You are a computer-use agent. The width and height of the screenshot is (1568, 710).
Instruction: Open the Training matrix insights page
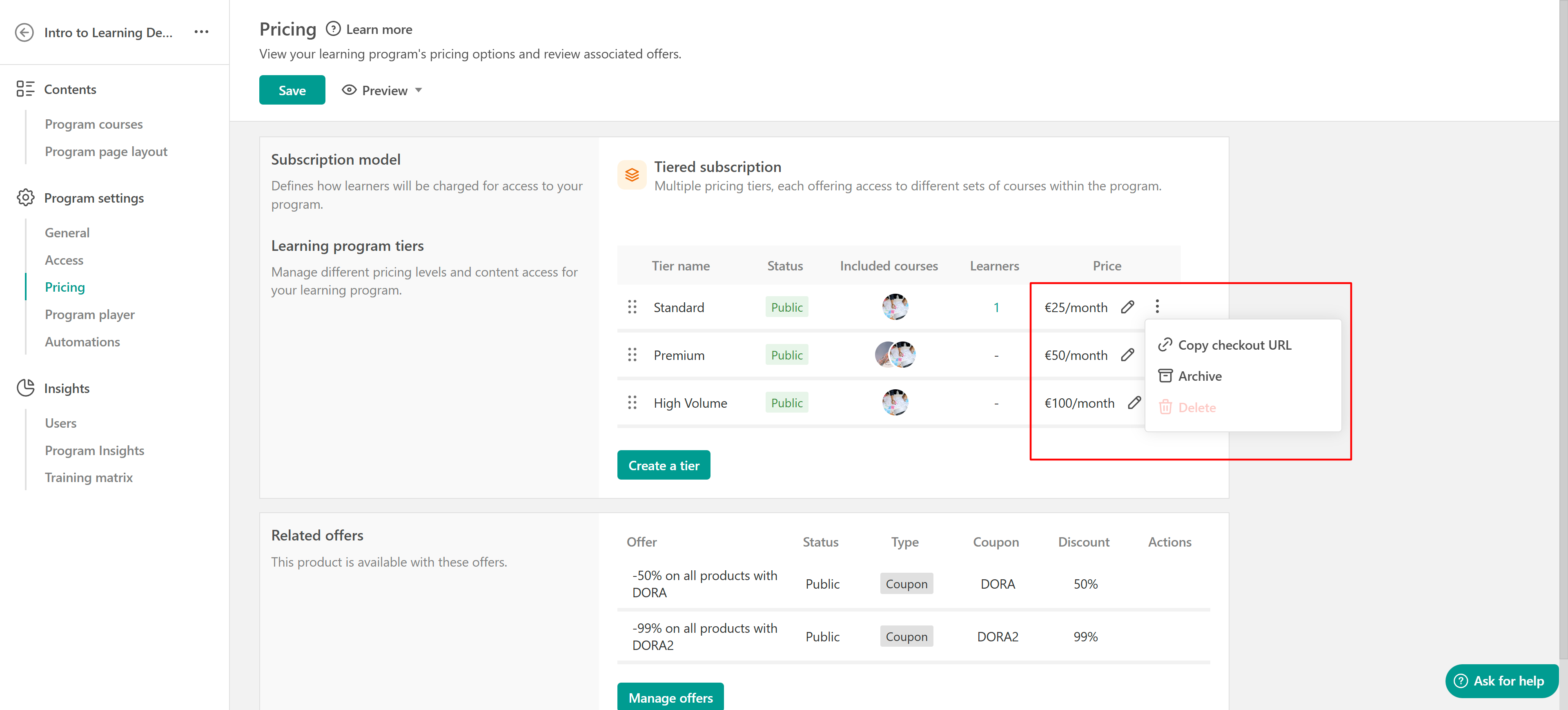pos(89,478)
